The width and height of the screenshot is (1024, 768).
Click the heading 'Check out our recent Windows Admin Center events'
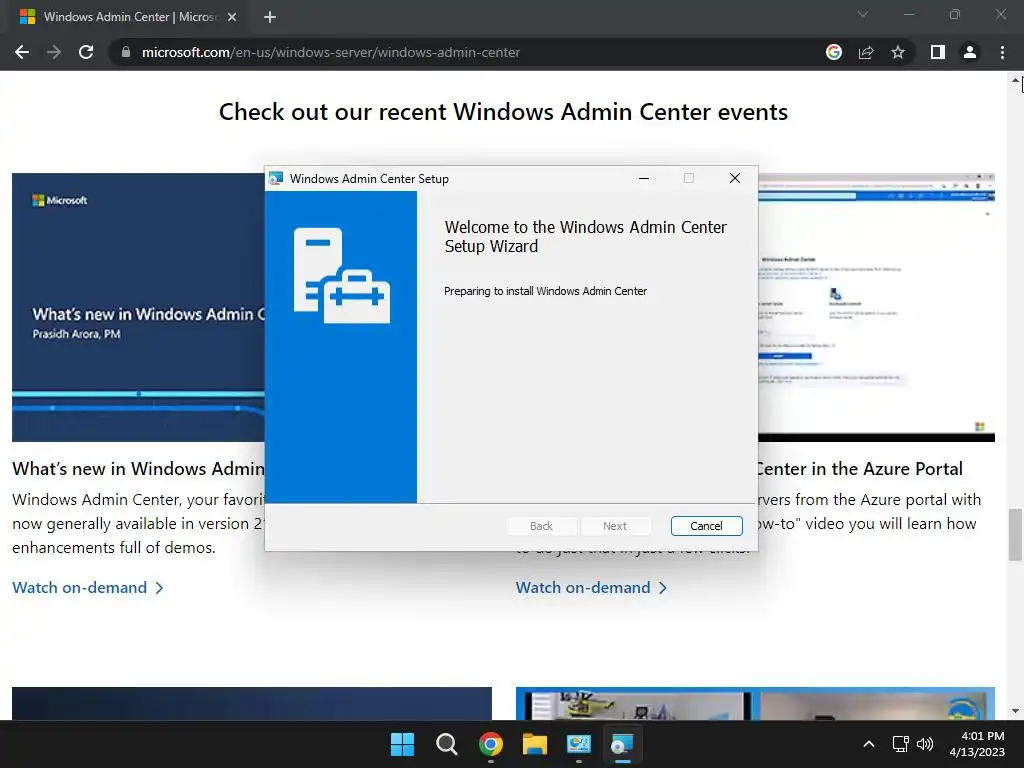pos(504,112)
